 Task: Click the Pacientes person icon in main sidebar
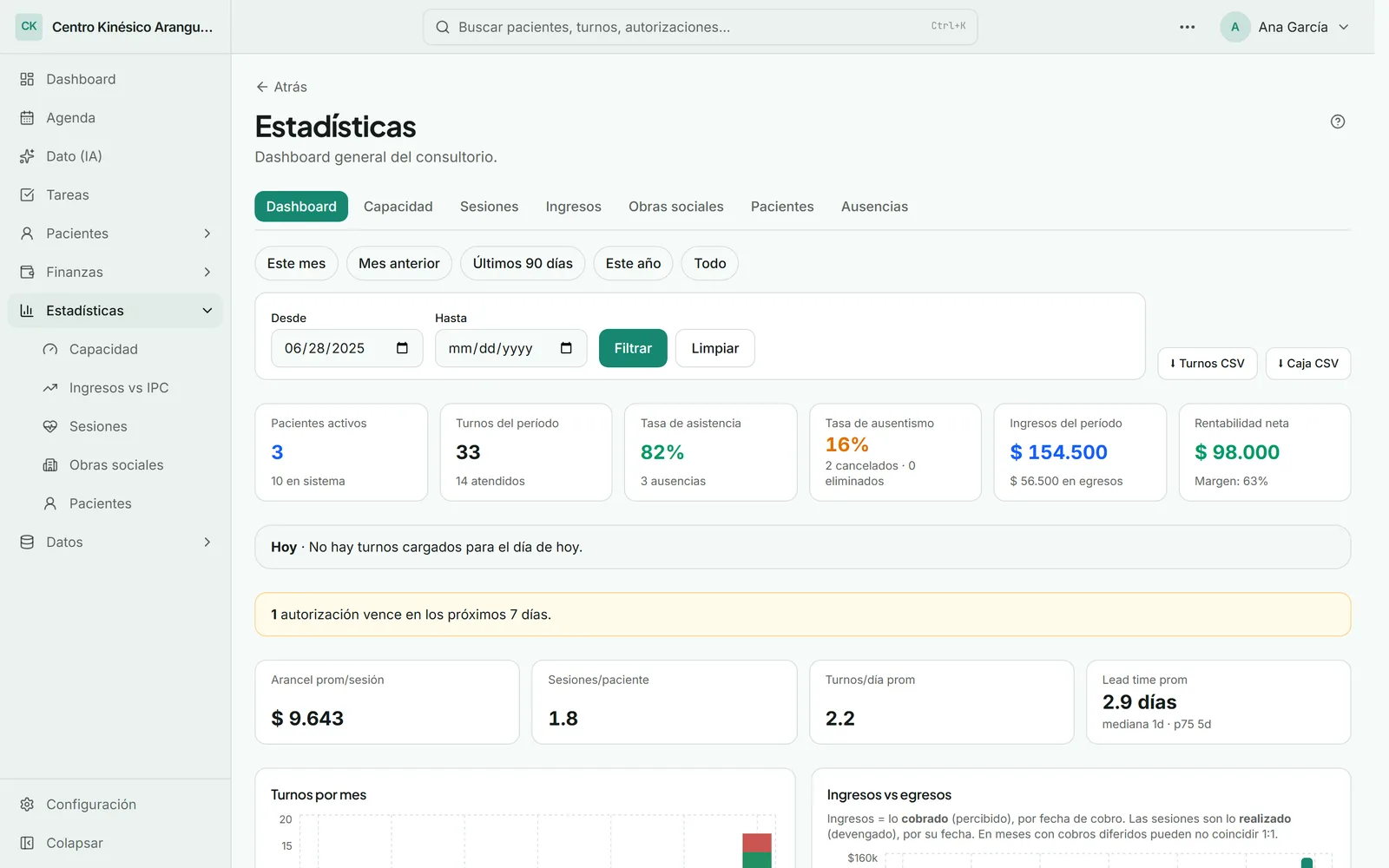(x=27, y=233)
